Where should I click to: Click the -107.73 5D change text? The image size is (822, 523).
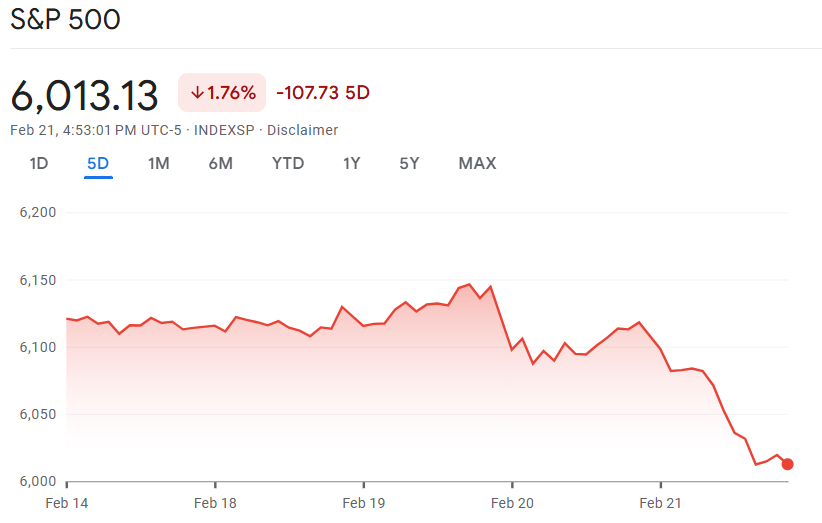[x=323, y=93]
